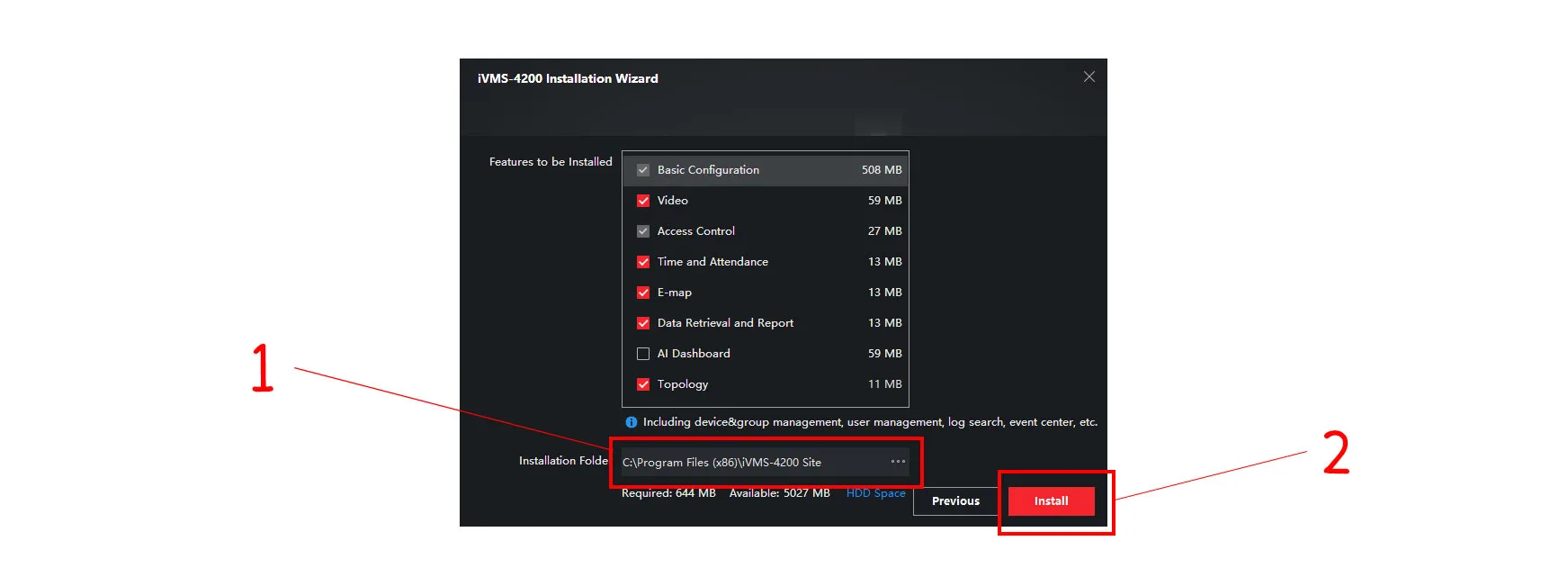Uncheck the Topology feature checkbox
The width and height of the screenshot is (1568, 586).
point(643,384)
